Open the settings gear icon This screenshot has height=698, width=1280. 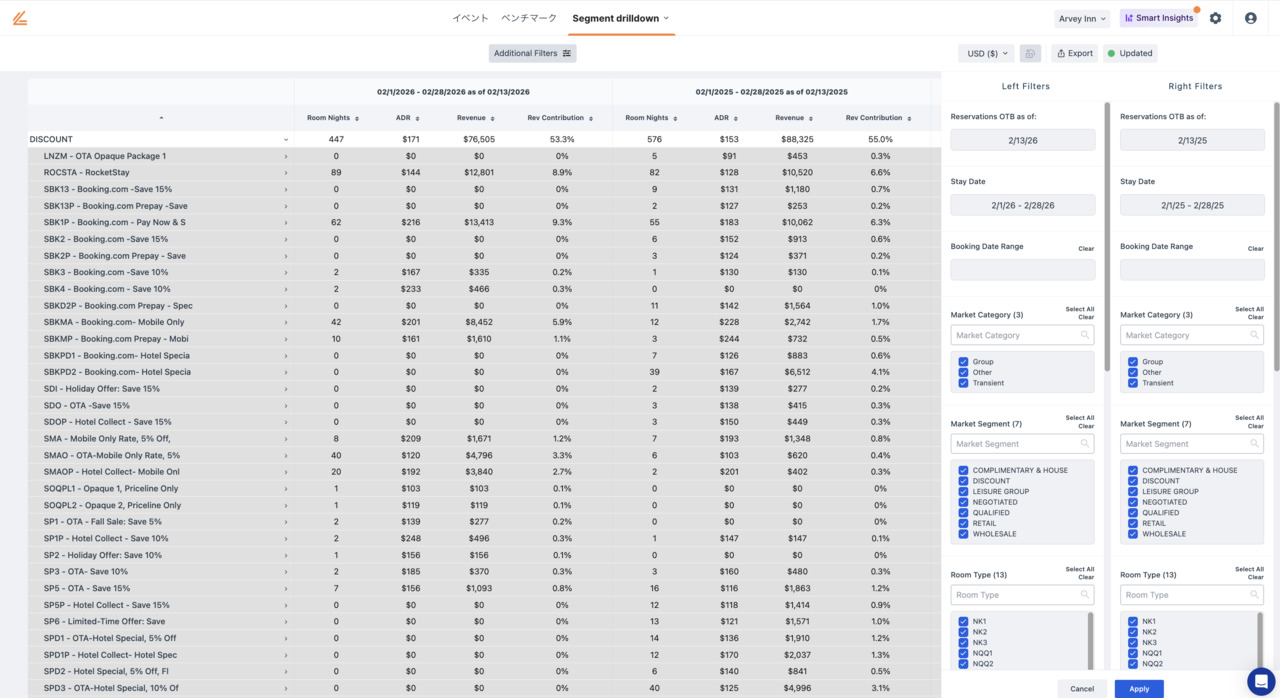(1215, 18)
